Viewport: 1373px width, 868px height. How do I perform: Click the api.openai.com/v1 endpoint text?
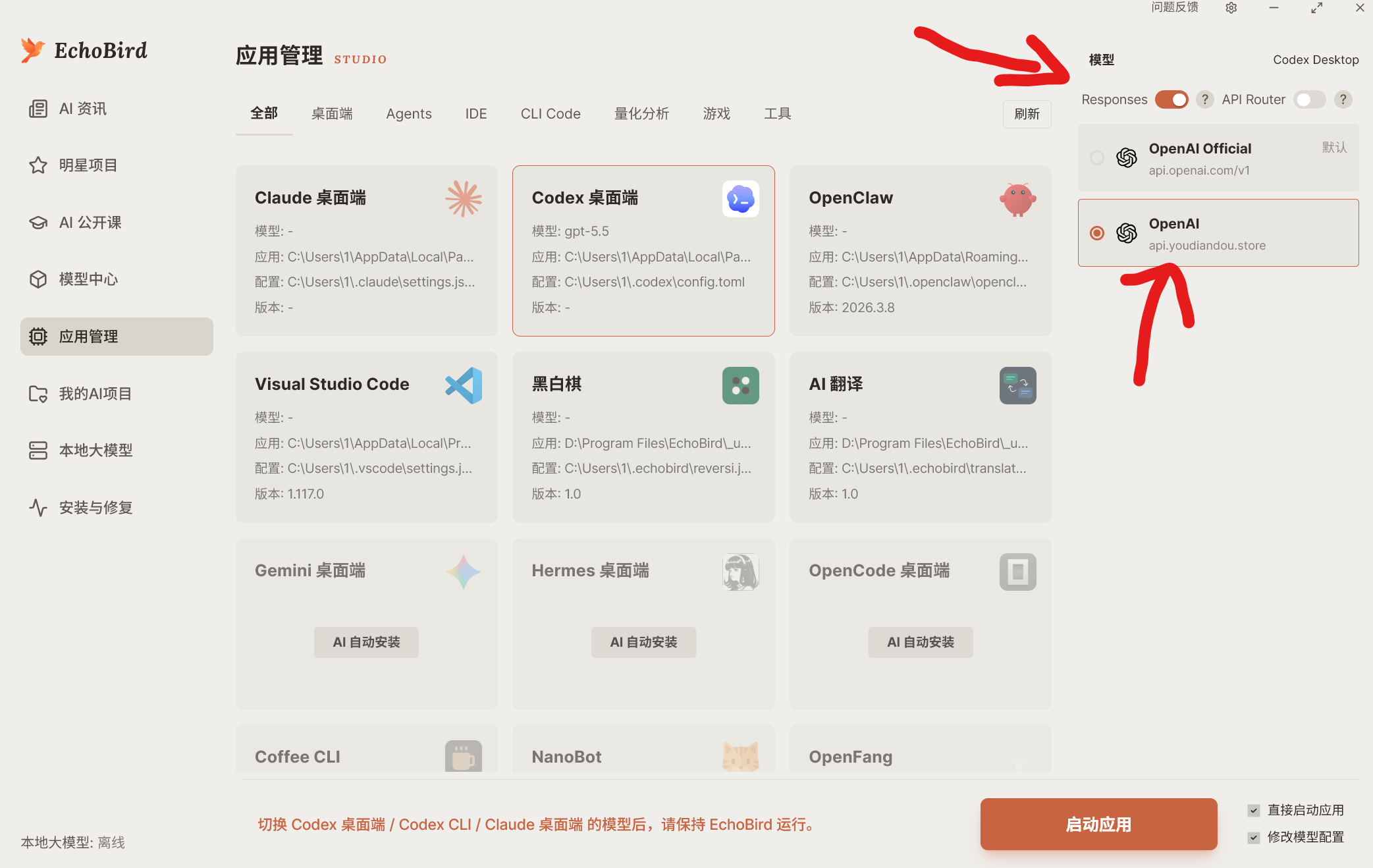pos(1199,171)
